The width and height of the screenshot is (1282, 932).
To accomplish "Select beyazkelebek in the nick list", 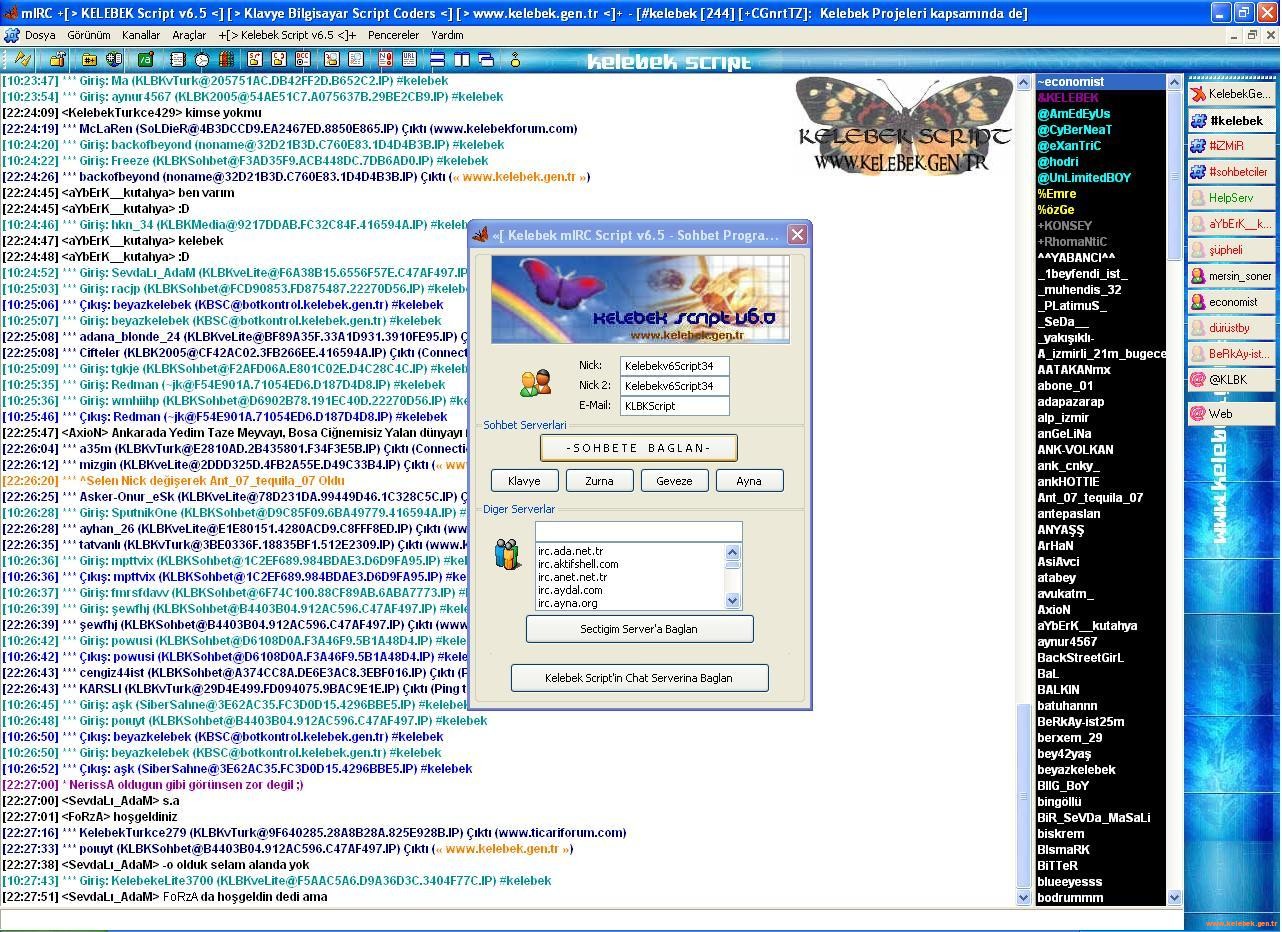I will pyautogui.click(x=1077, y=770).
